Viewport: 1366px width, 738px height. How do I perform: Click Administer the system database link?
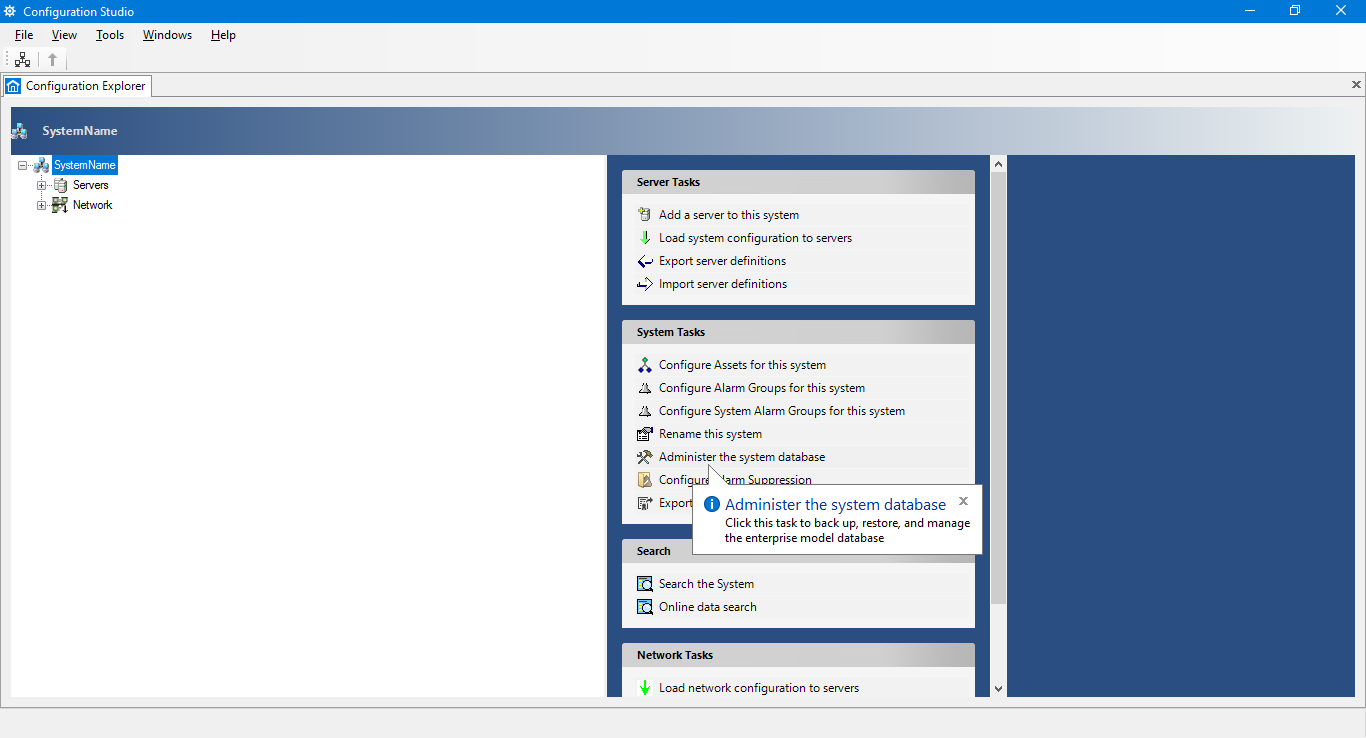coord(742,457)
